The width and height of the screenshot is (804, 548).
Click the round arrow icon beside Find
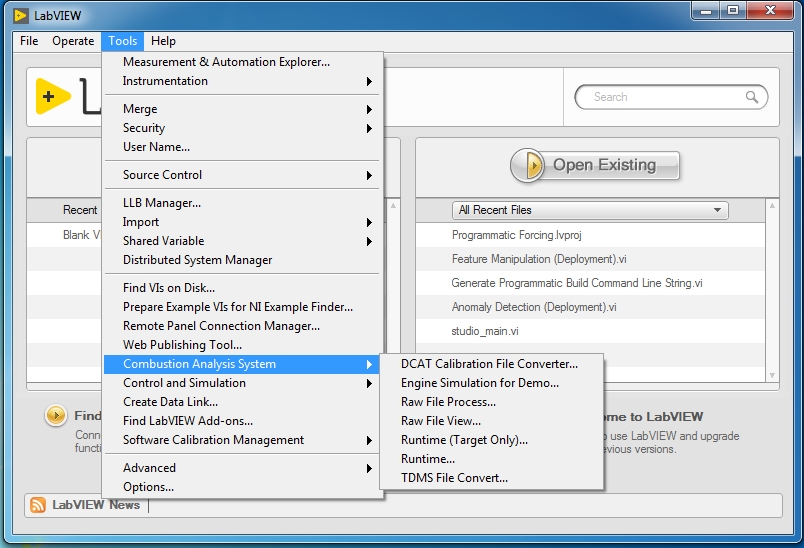point(55,415)
